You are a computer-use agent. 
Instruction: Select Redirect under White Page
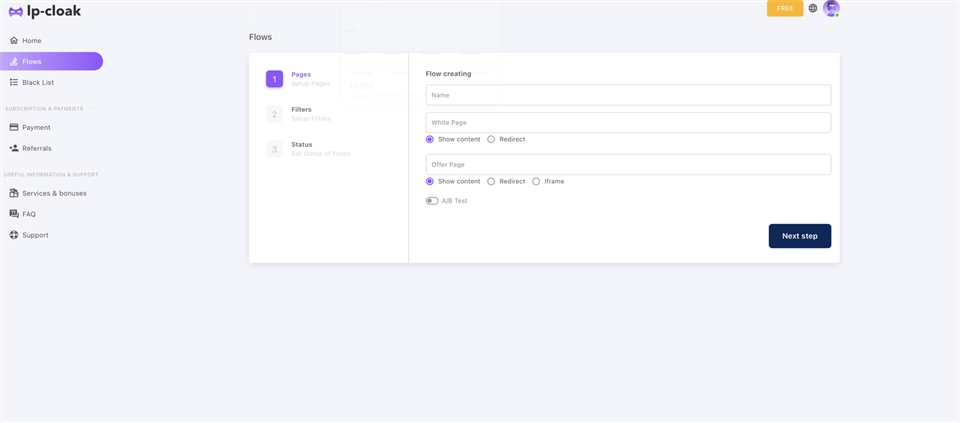(x=491, y=139)
